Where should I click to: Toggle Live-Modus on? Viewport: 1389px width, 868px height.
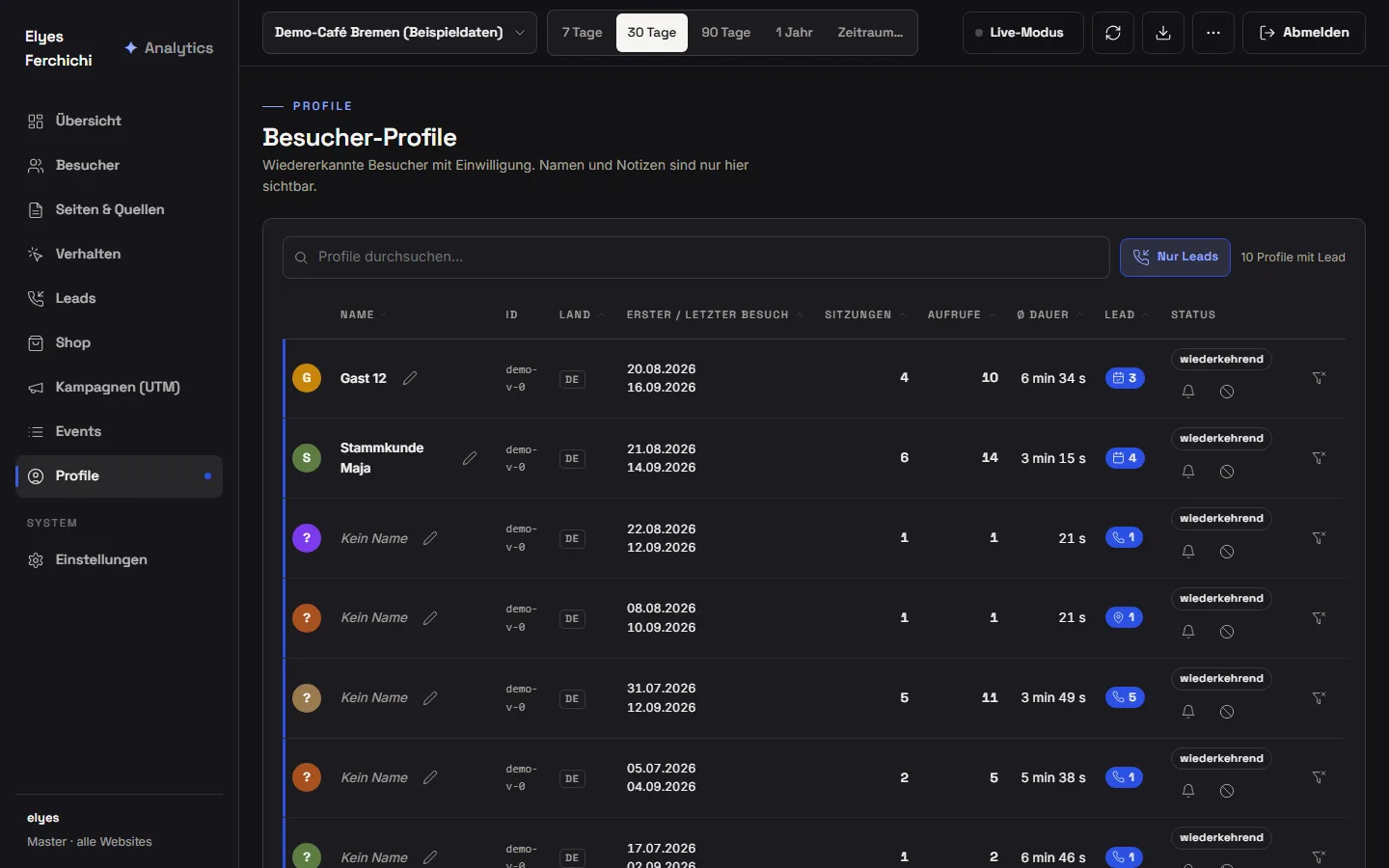click(x=1022, y=33)
